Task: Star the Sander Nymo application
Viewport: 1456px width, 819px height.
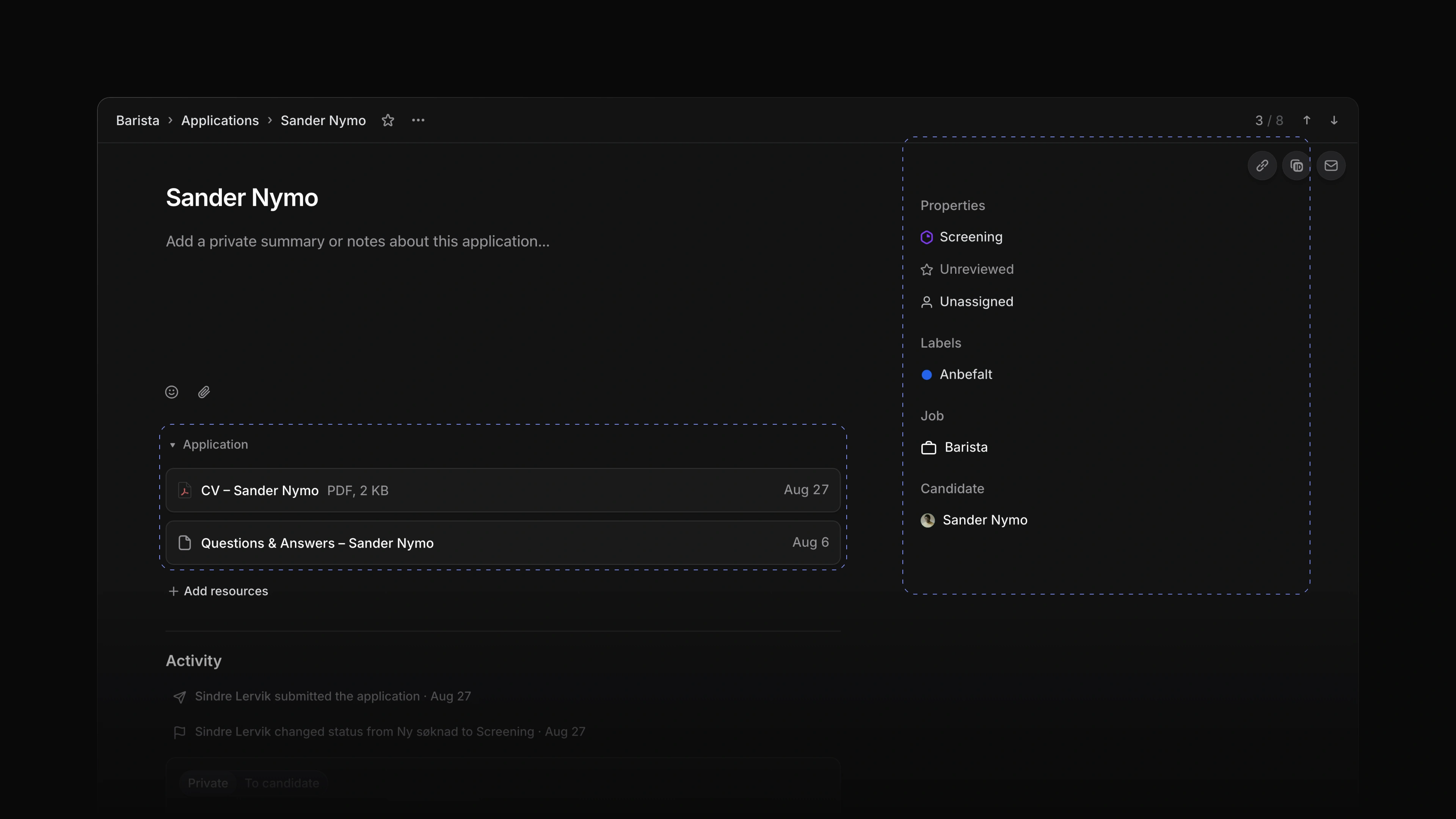Action: point(388,121)
